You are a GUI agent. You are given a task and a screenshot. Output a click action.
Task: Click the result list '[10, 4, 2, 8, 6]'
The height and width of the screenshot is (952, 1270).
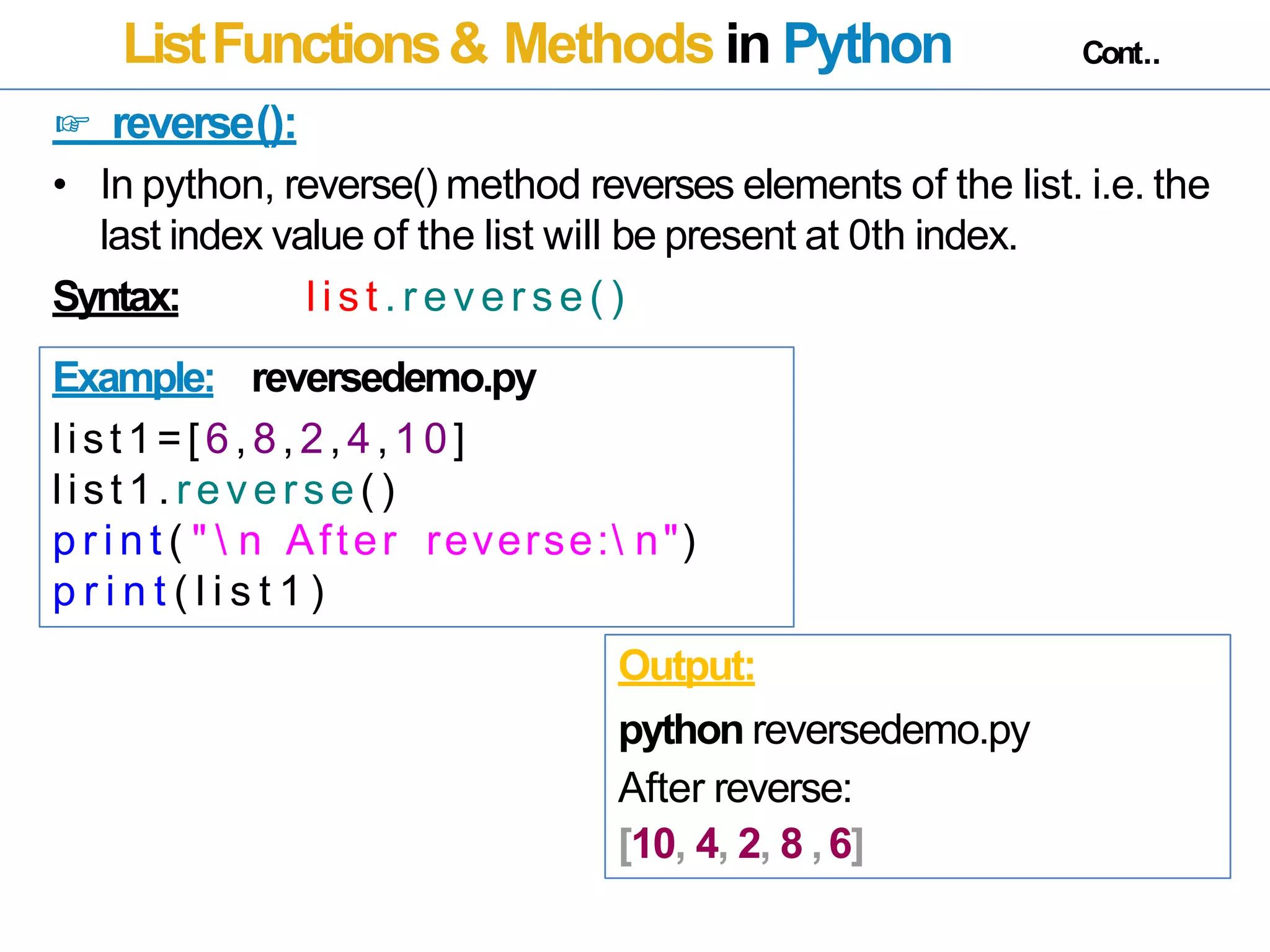pos(742,844)
